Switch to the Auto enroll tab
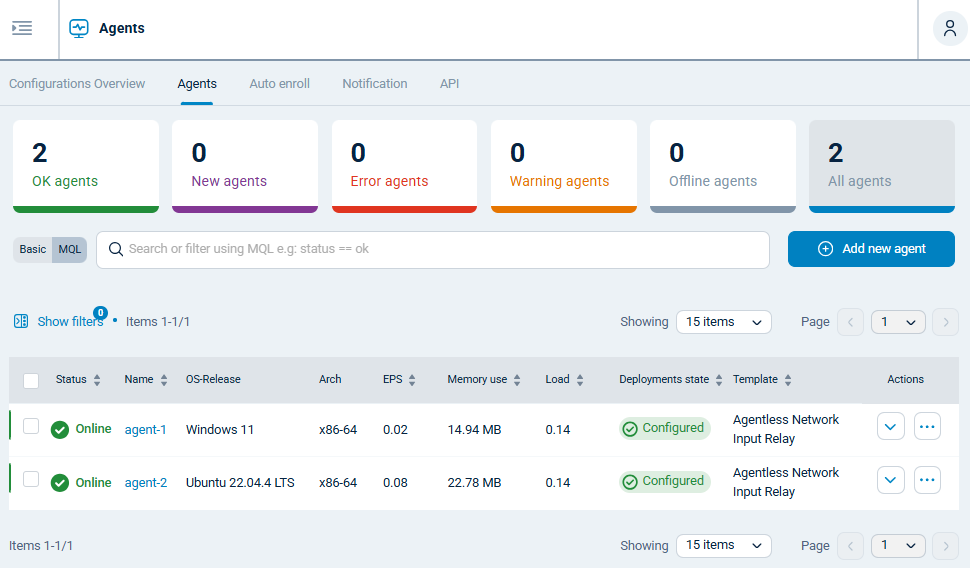This screenshot has width=970, height=568. 279,84
